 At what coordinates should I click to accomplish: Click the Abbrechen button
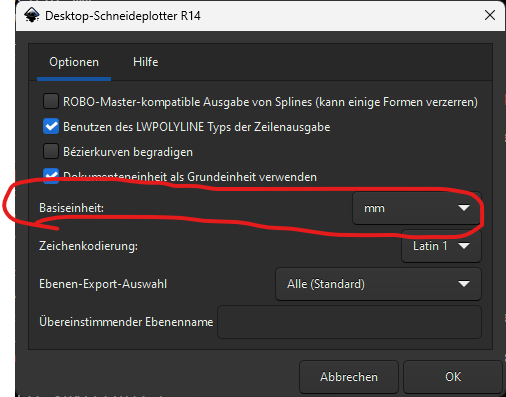[x=349, y=377]
